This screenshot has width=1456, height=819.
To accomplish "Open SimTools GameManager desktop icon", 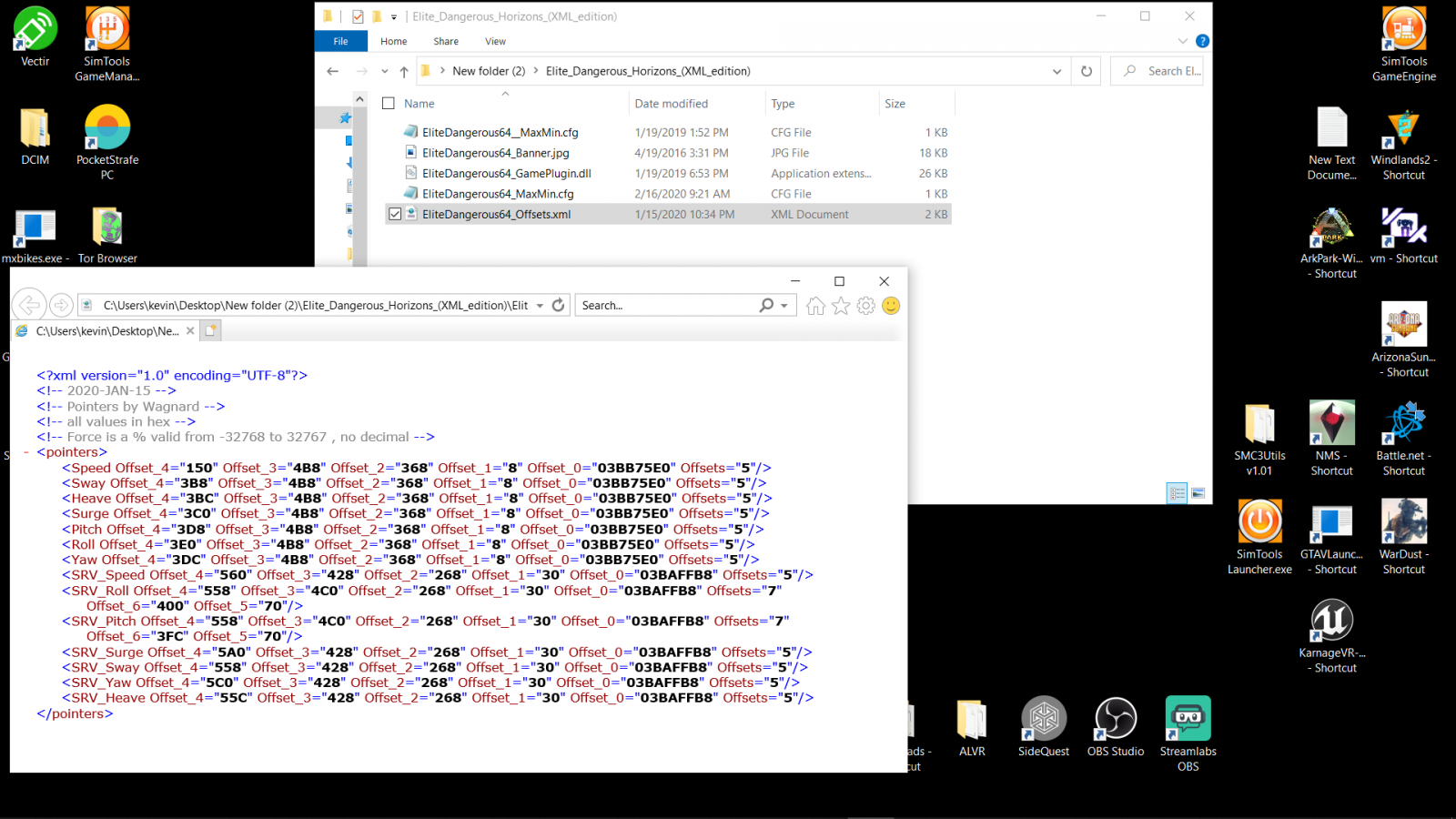I will [x=107, y=44].
